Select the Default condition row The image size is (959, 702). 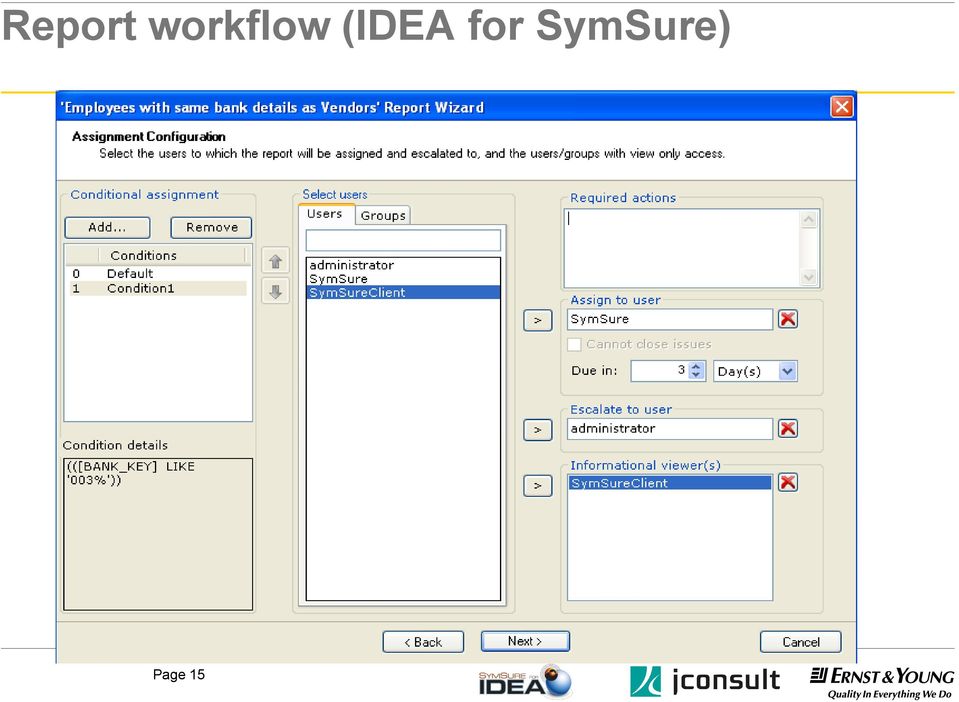(x=157, y=273)
